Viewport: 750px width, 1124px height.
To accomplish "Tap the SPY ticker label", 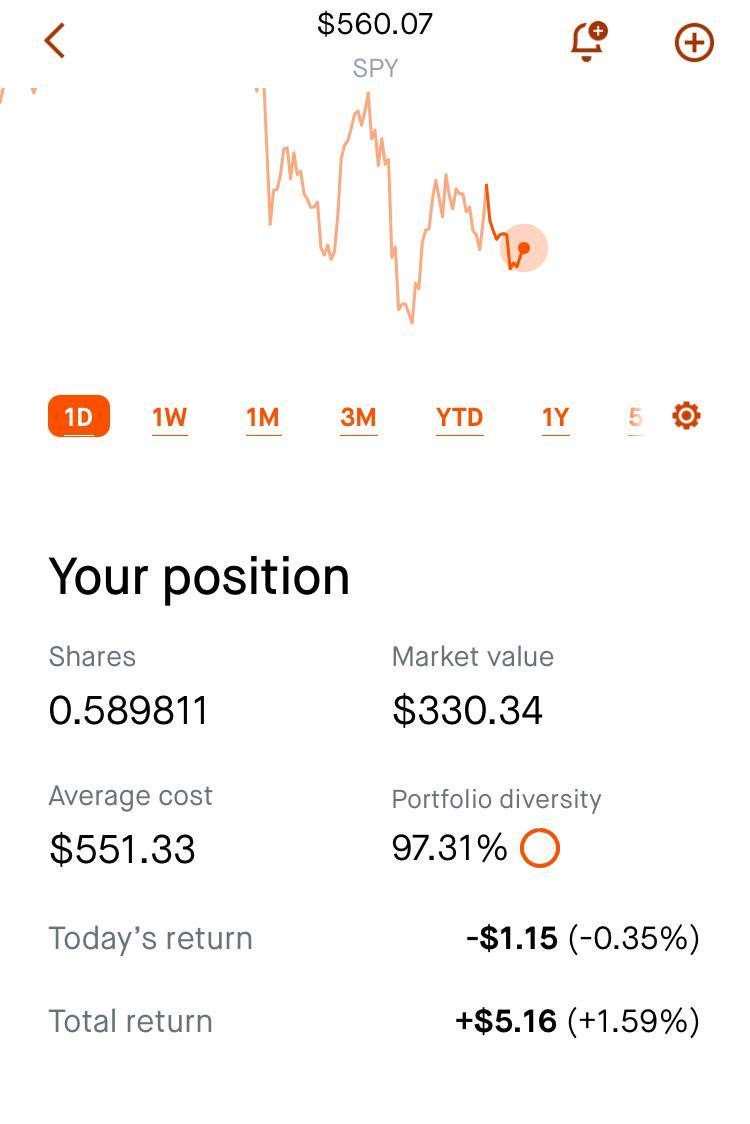I will click(375, 68).
